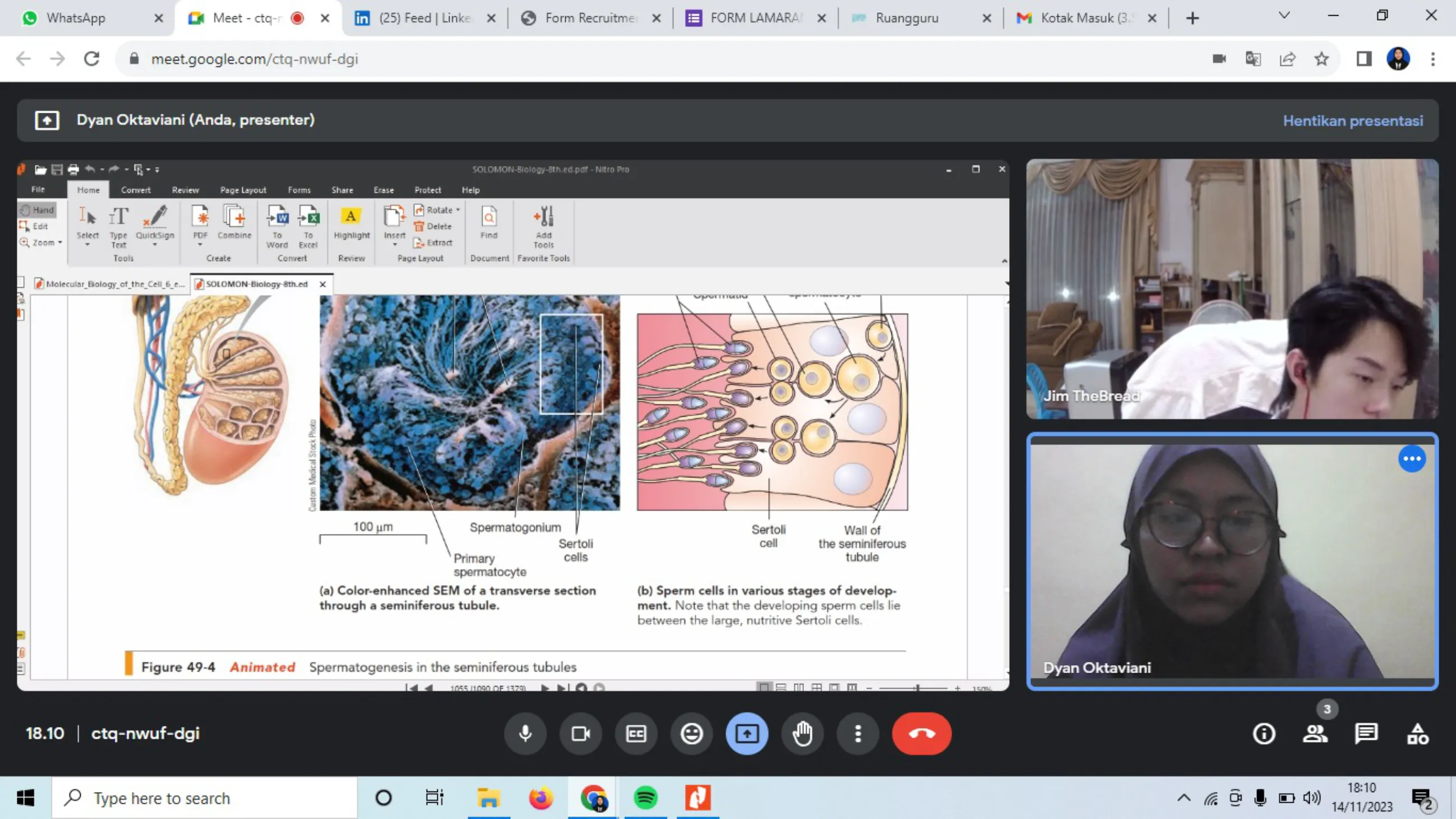Open options on Dyan Oktaviani tile

pyautogui.click(x=1411, y=459)
